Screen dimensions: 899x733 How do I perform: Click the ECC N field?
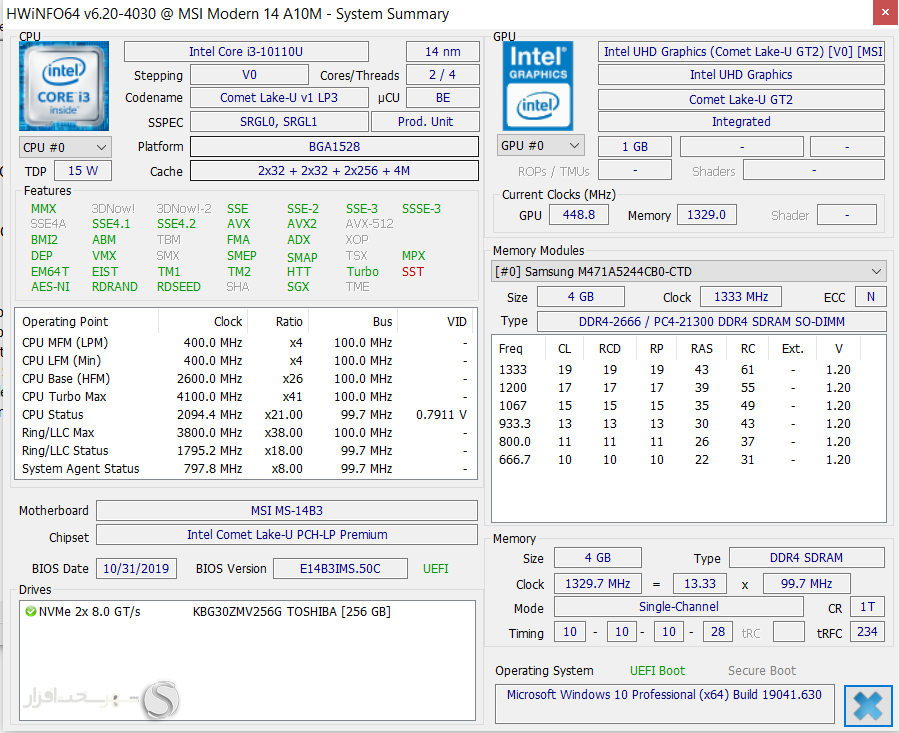(871, 297)
